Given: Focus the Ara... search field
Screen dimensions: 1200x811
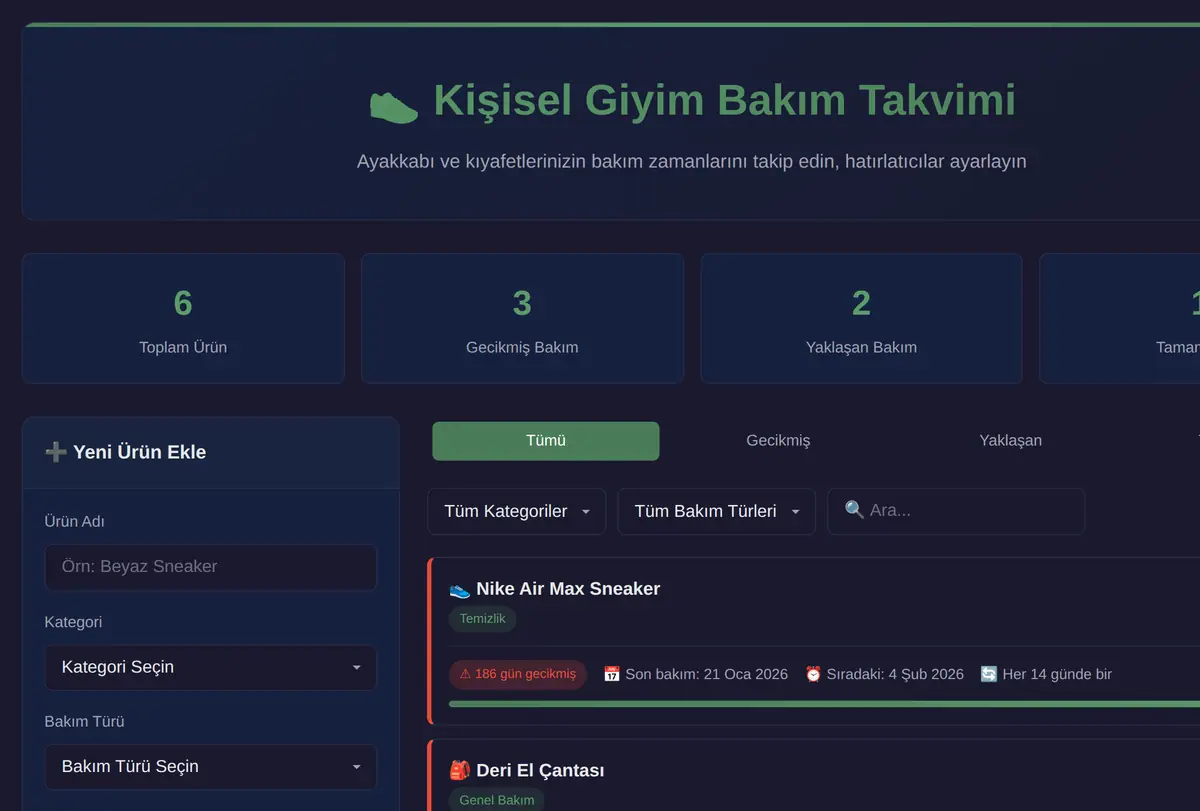Looking at the screenshot, I should click(x=956, y=511).
